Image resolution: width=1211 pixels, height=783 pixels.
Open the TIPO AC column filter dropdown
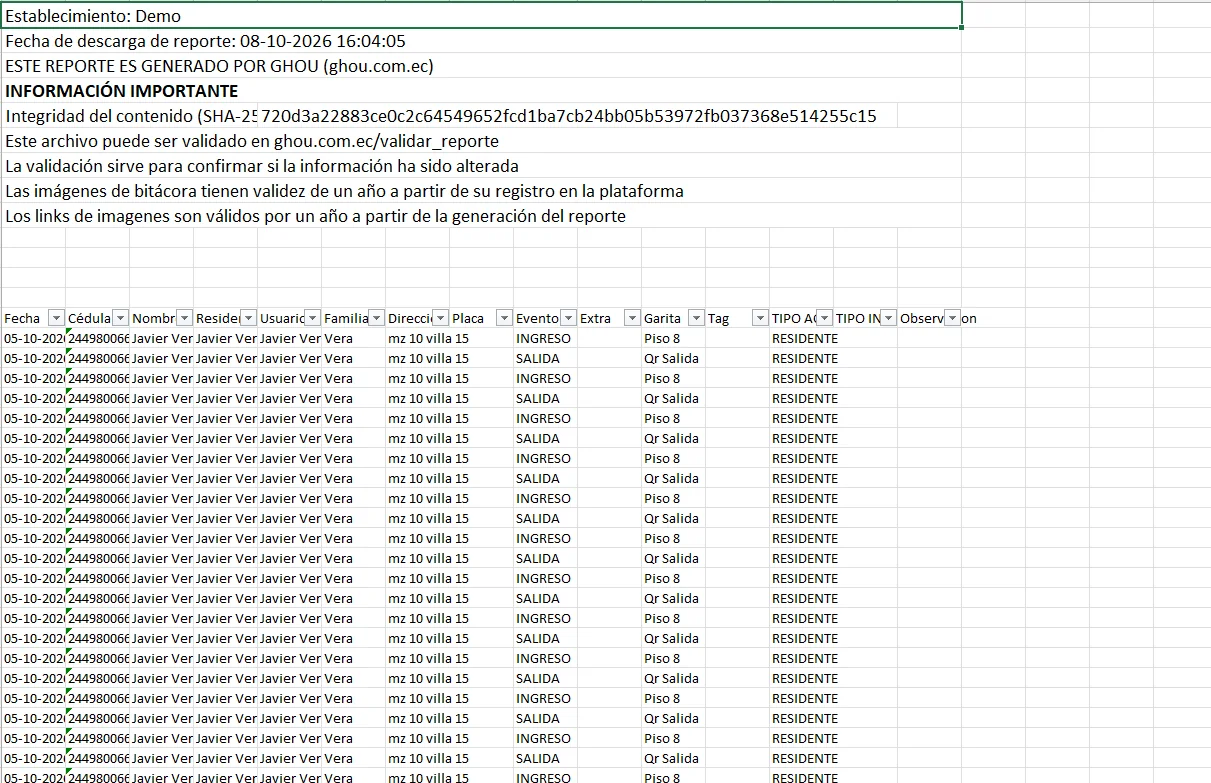pyautogui.click(x=824, y=318)
